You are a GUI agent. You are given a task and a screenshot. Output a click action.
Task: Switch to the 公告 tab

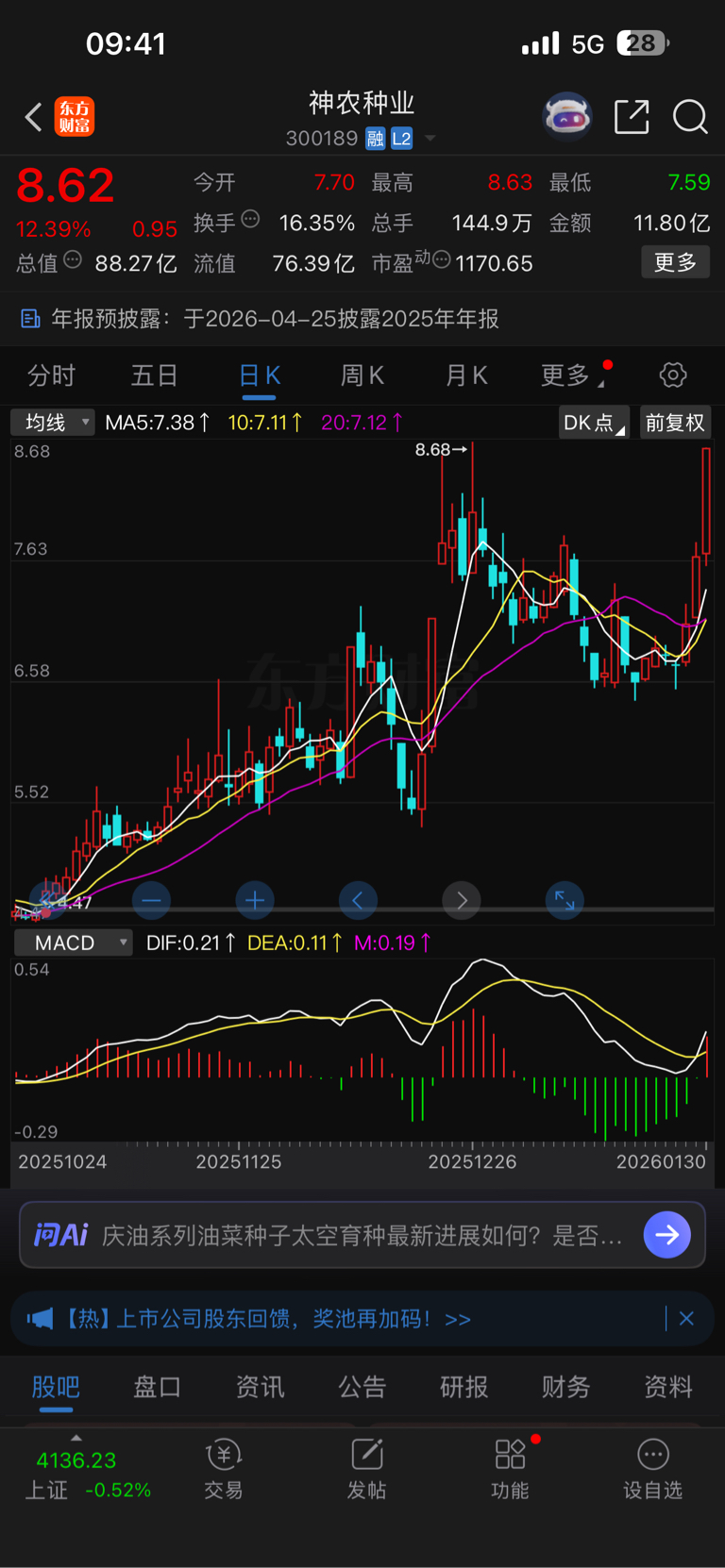point(362,1387)
